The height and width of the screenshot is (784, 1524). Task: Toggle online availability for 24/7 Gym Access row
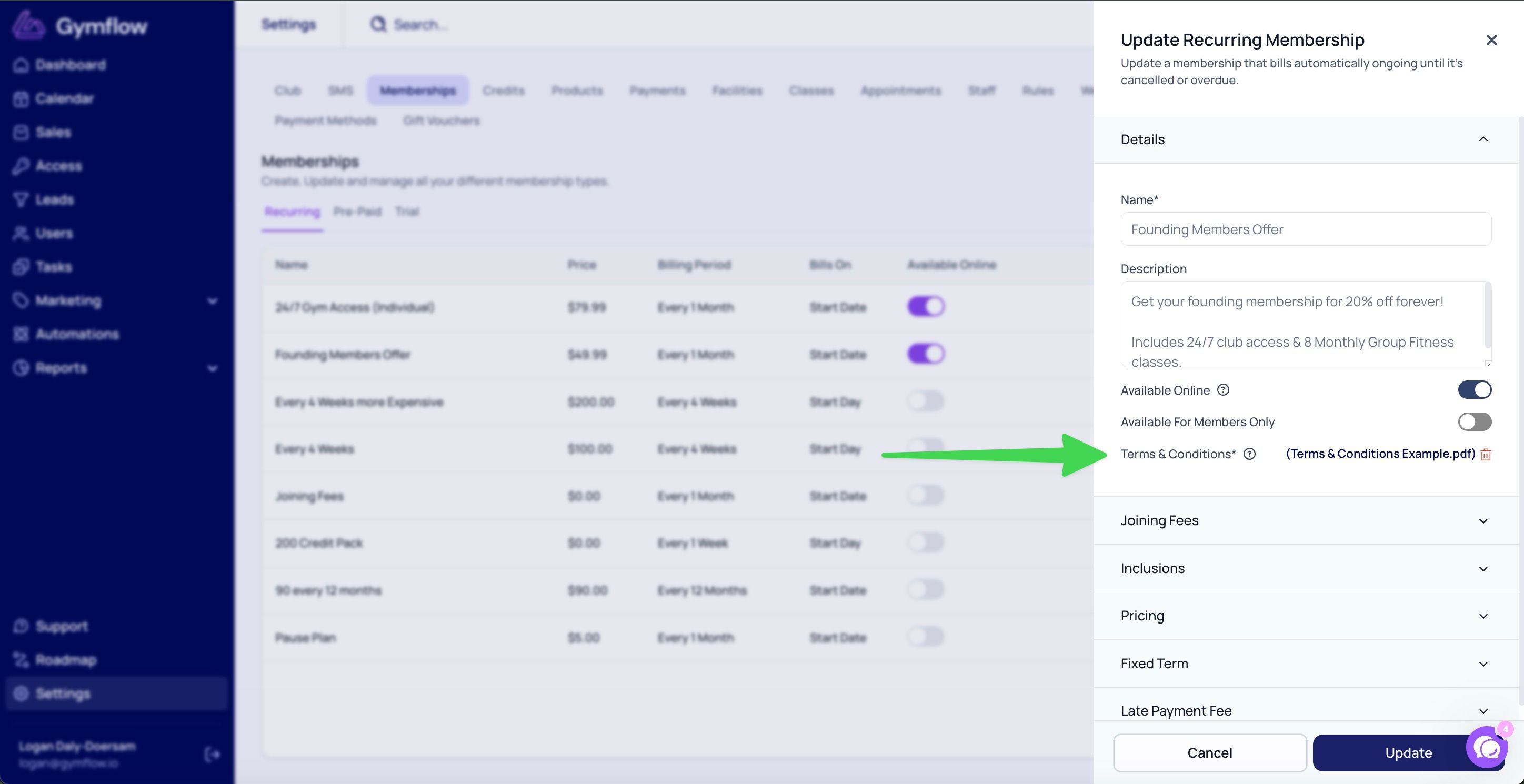(926, 307)
